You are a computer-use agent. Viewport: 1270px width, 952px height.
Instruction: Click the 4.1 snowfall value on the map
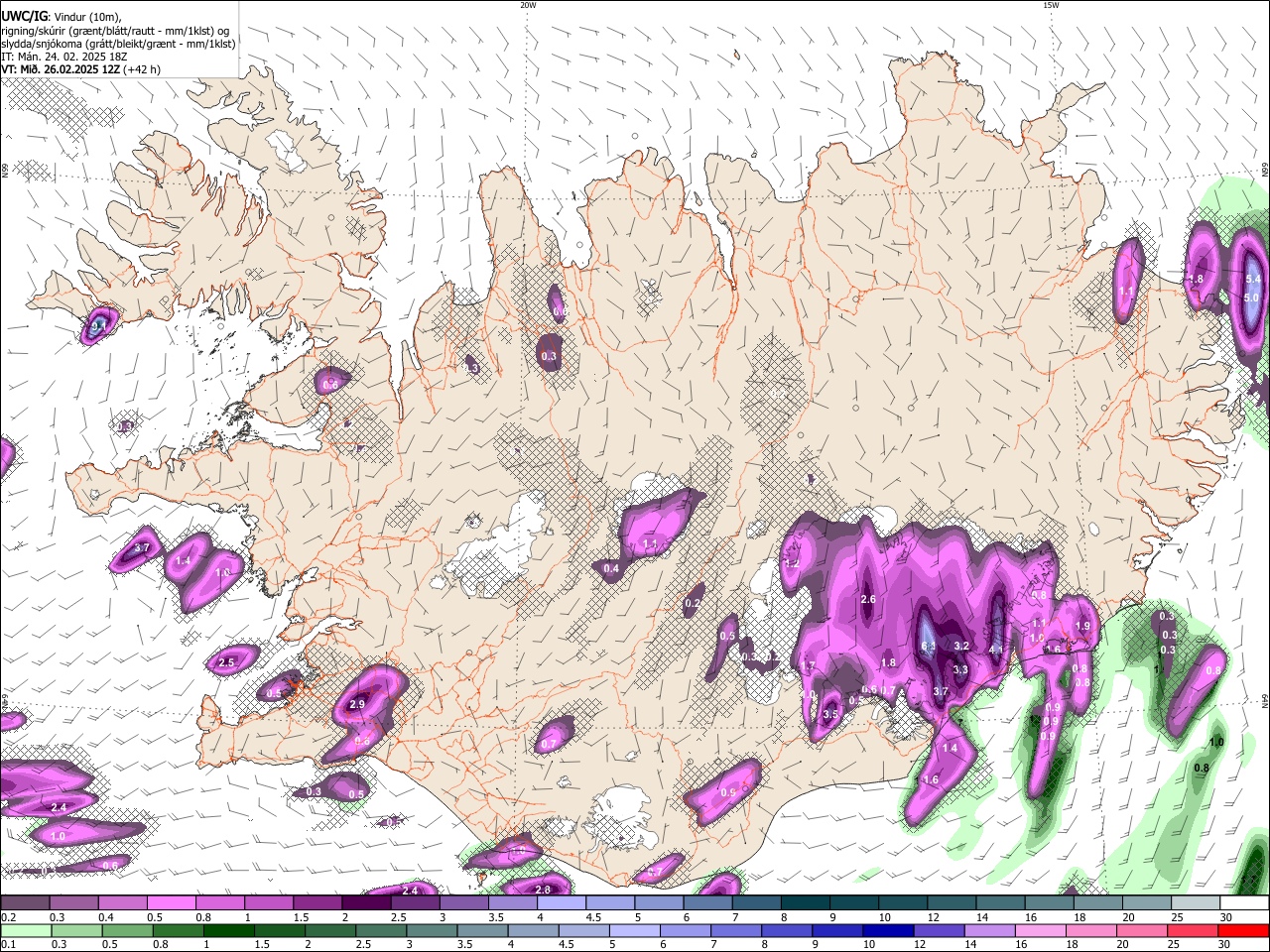(997, 651)
